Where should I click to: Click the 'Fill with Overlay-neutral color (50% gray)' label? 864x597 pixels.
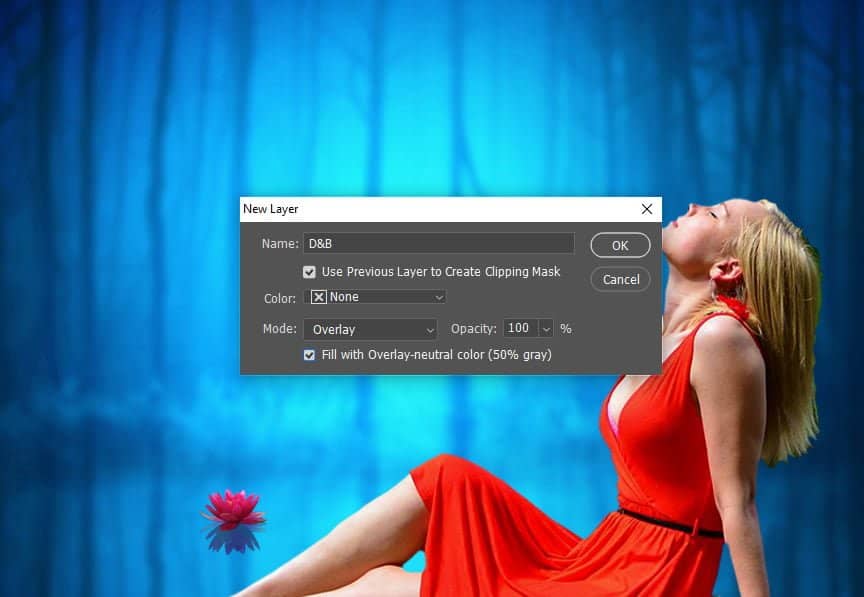click(x=436, y=355)
